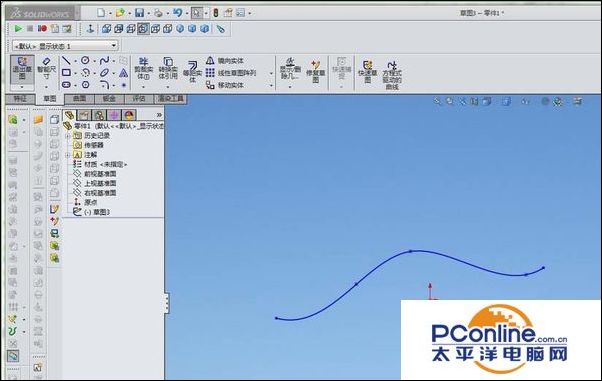Viewport: 602px width, 381px height.
Task: Switch to the Evaluate (评估) tab
Action: tap(139, 99)
